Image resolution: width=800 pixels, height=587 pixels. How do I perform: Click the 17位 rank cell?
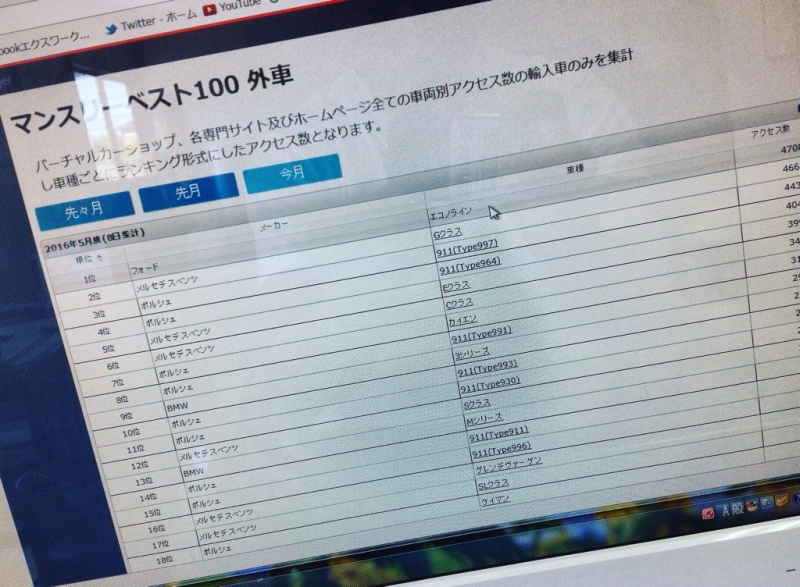[x=161, y=545]
